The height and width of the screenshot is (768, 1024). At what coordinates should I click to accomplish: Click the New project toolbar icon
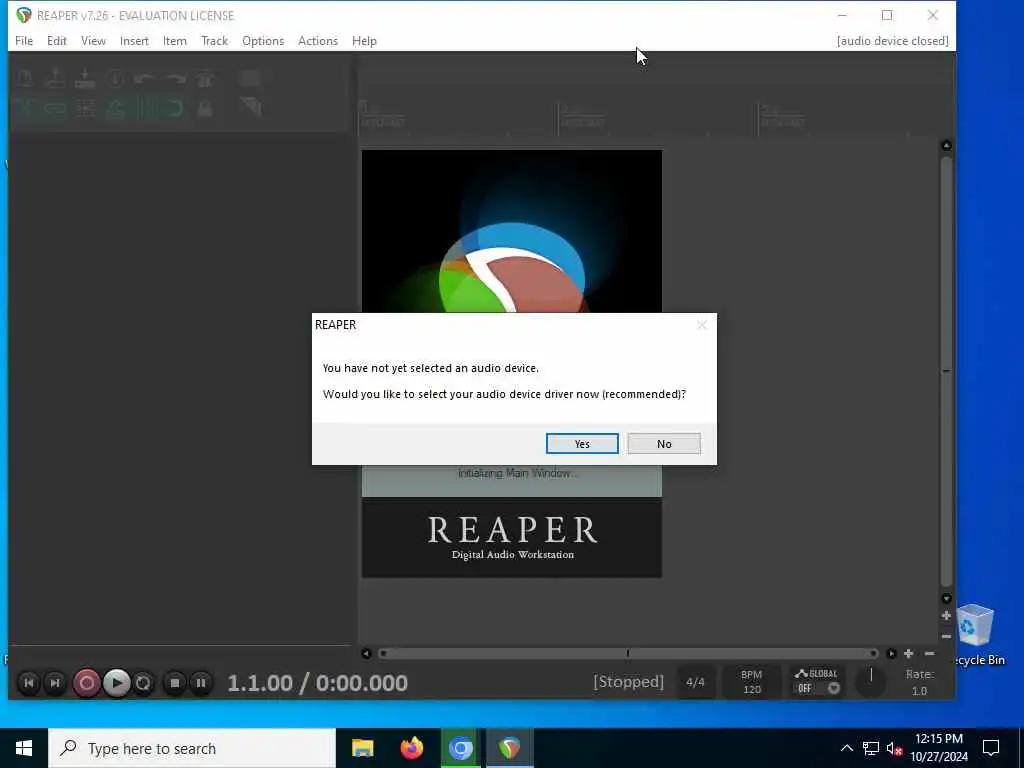(25, 78)
